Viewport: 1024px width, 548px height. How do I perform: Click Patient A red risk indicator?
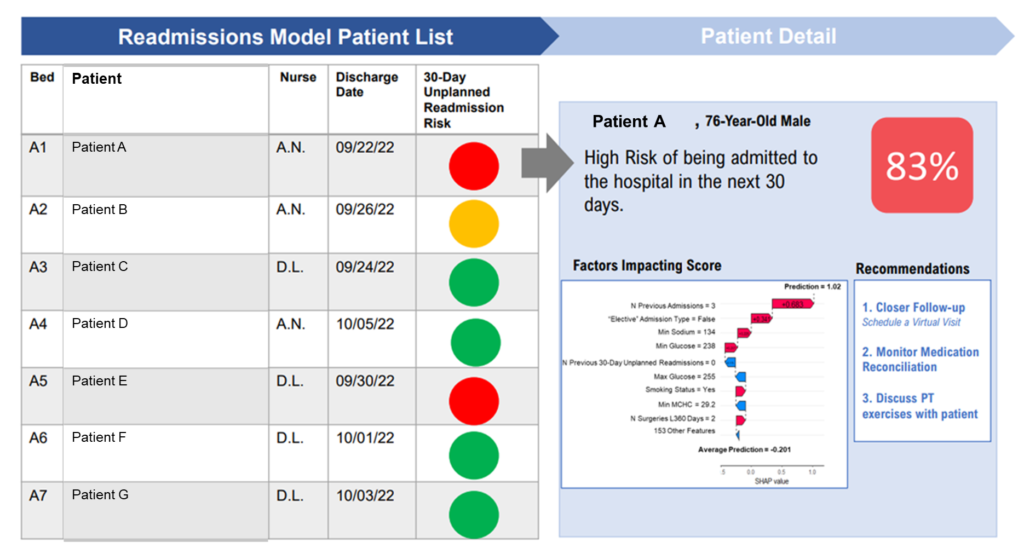click(473, 167)
